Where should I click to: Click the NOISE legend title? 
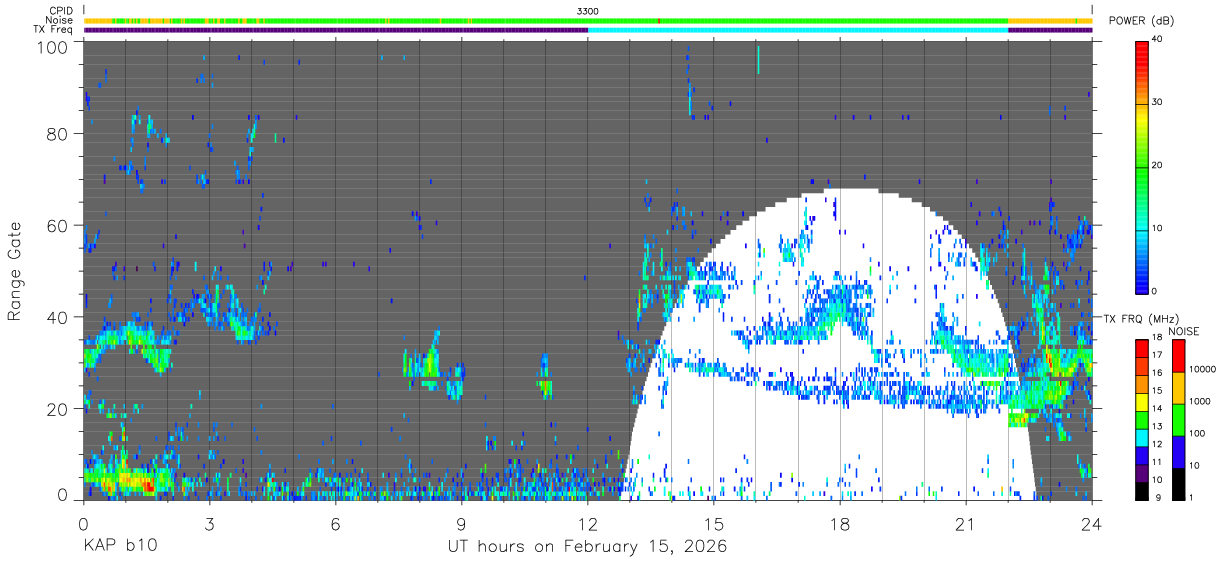[x=1185, y=331]
